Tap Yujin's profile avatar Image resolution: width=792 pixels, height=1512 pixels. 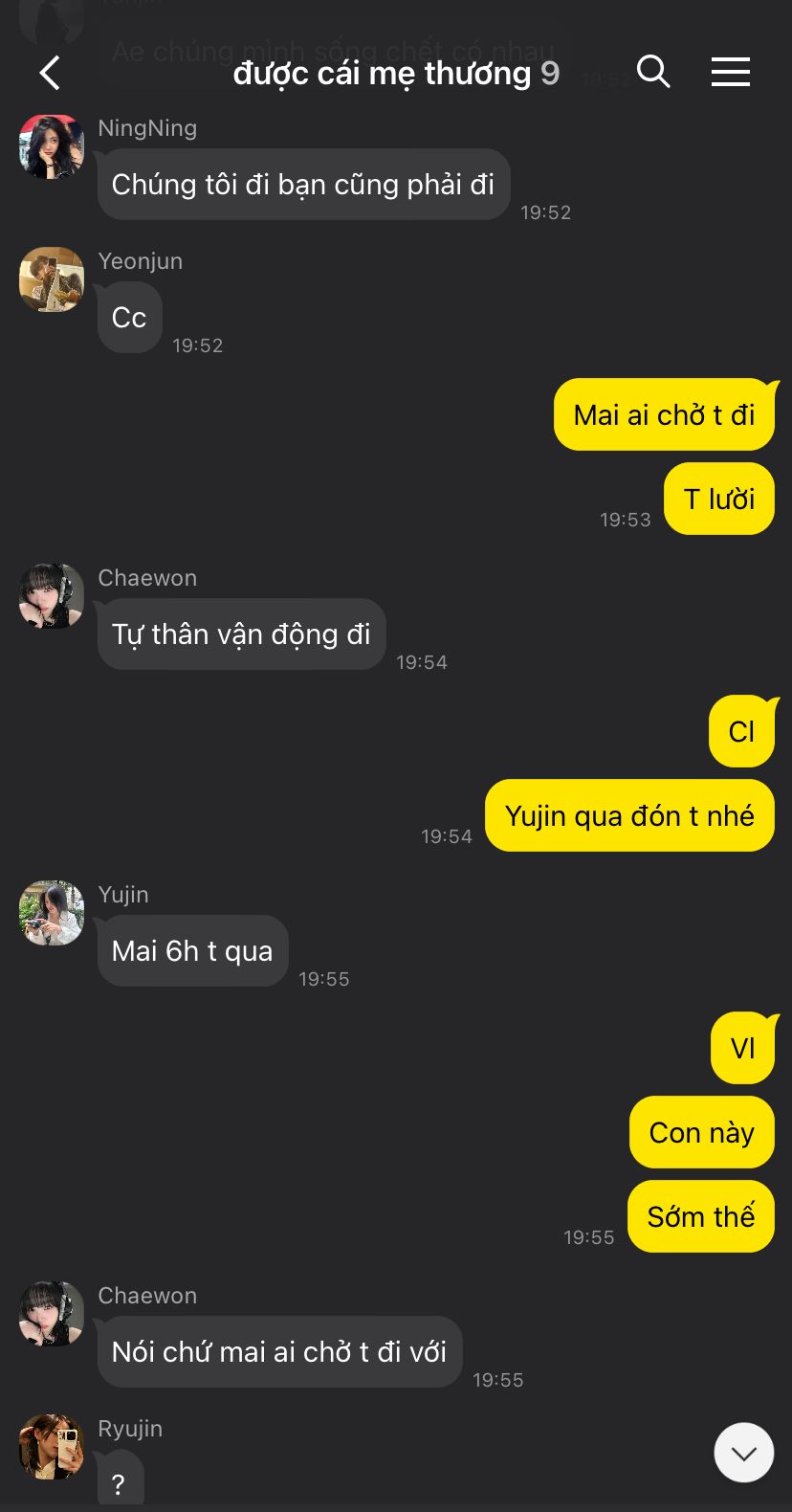pos(52,913)
